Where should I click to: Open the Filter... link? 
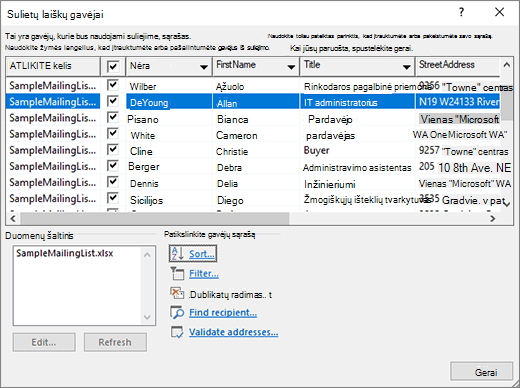(204, 274)
